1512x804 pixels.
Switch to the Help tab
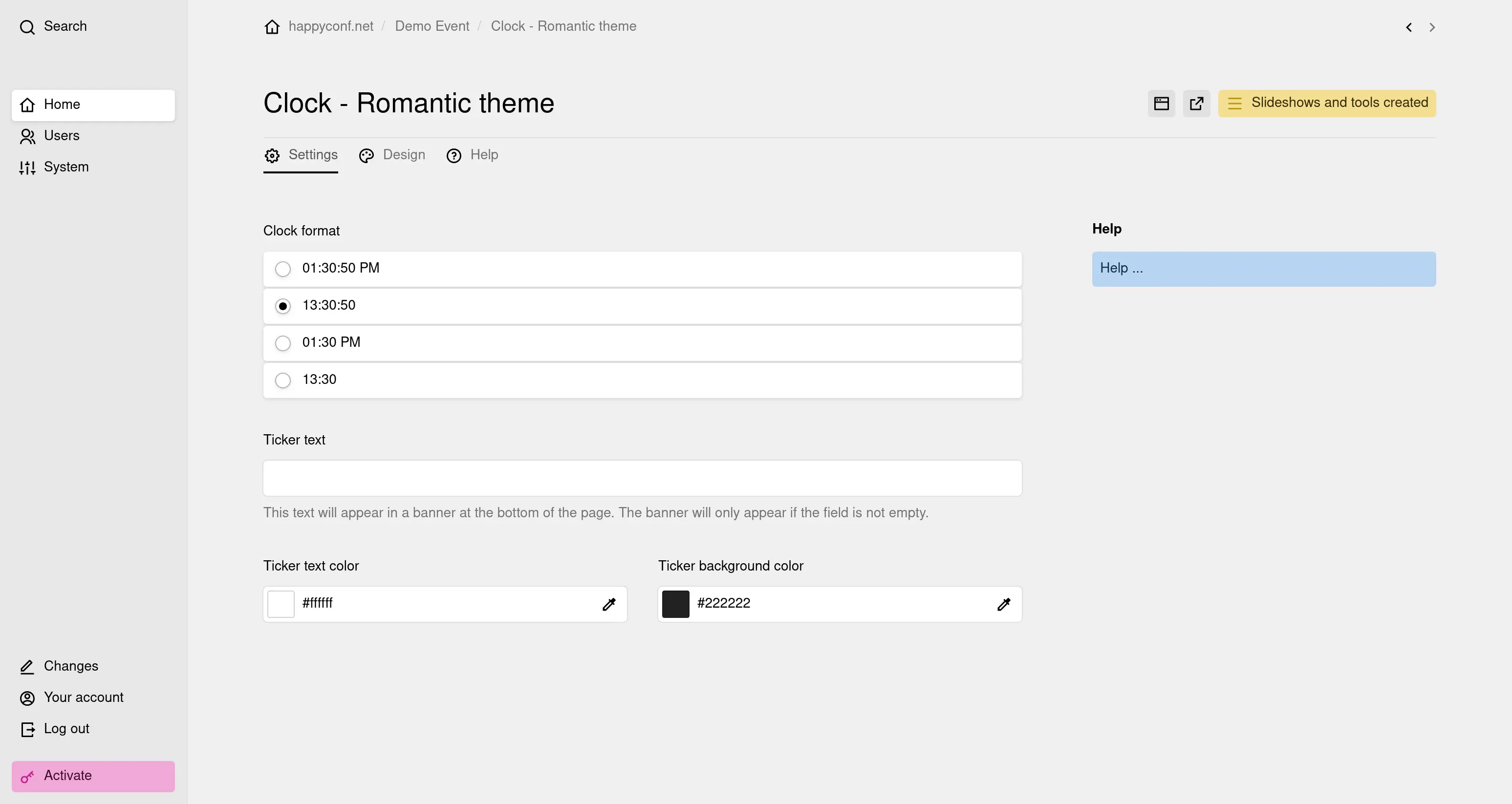click(472, 155)
